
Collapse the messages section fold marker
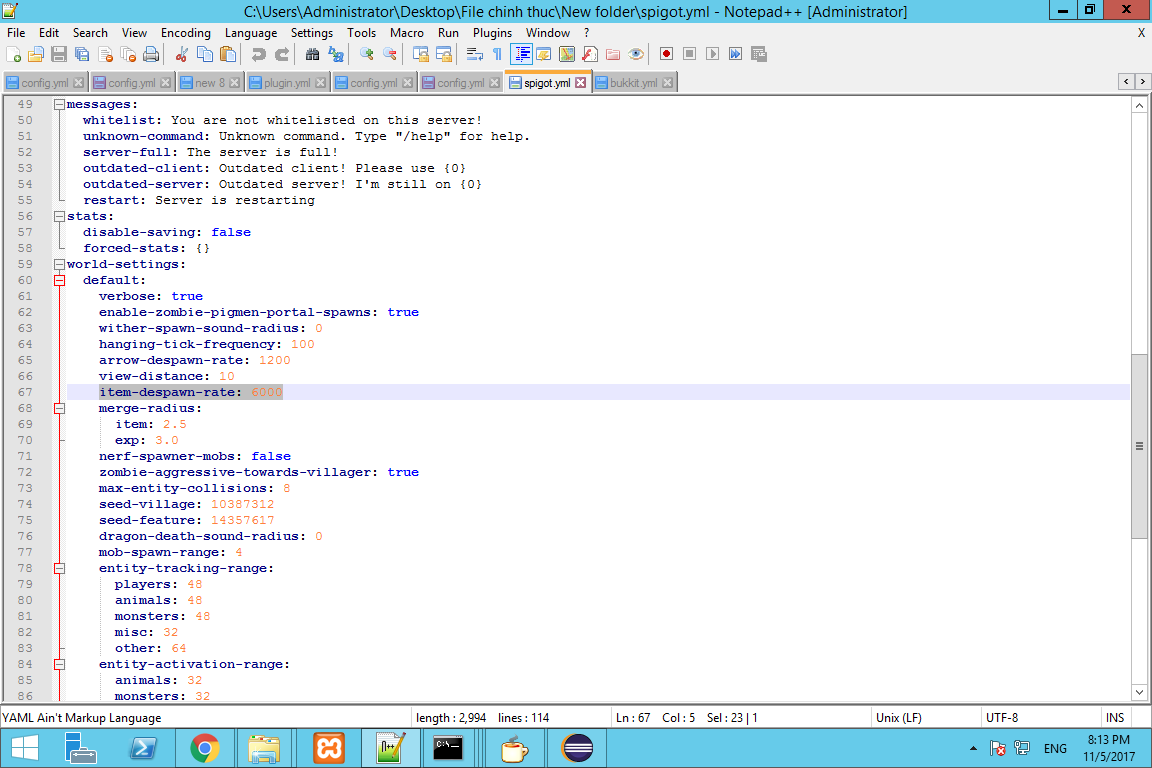coord(59,104)
